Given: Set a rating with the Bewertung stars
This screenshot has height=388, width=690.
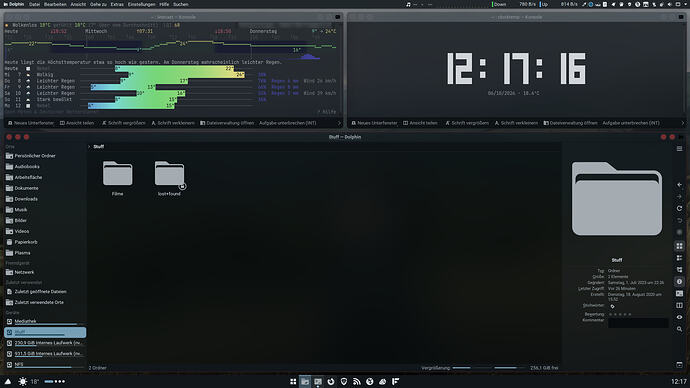Looking at the screenshot, I should point(620,314).
